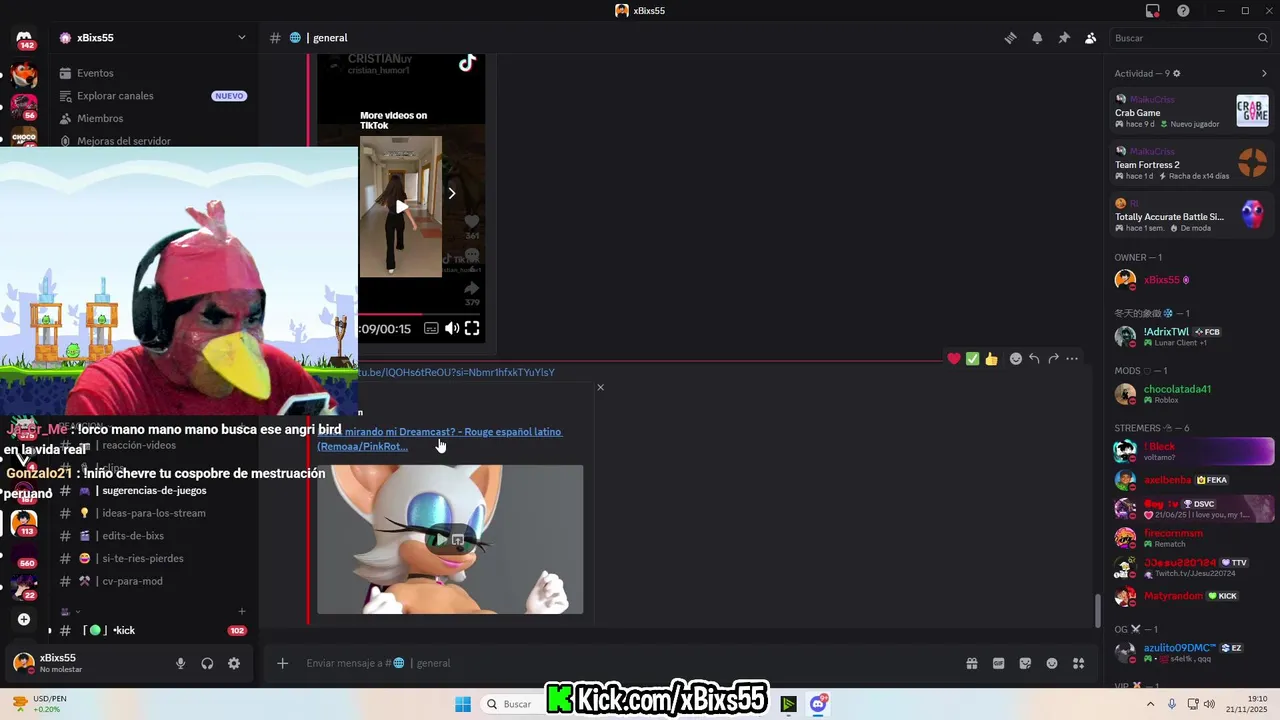Open the GIF picker
The image size is (1280, 720).
click(998, 663)
